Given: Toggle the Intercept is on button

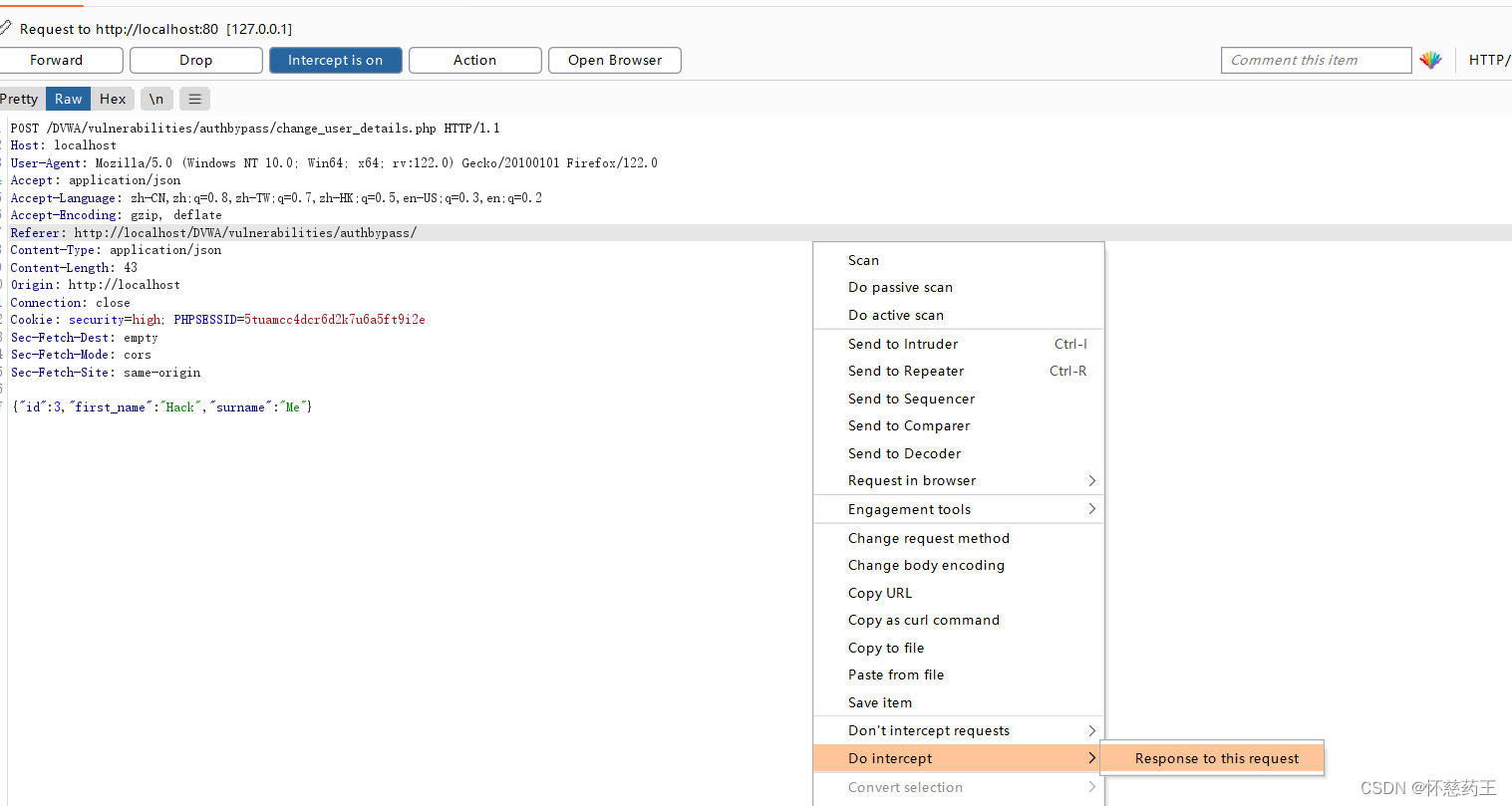Looking at the screenshot, I should (336, 60).
